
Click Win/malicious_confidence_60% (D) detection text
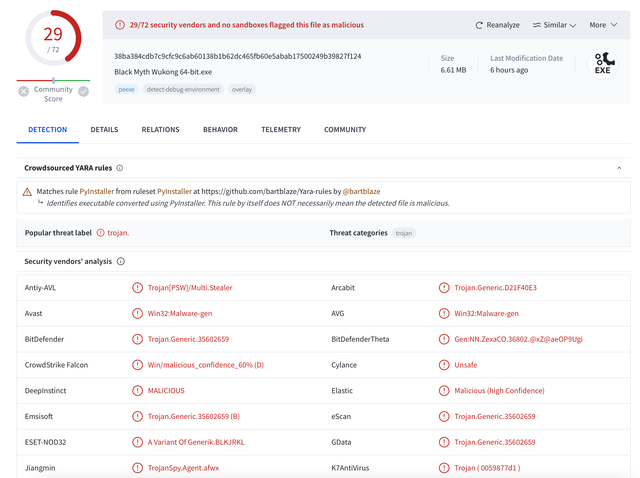click(x=206, y=365)
